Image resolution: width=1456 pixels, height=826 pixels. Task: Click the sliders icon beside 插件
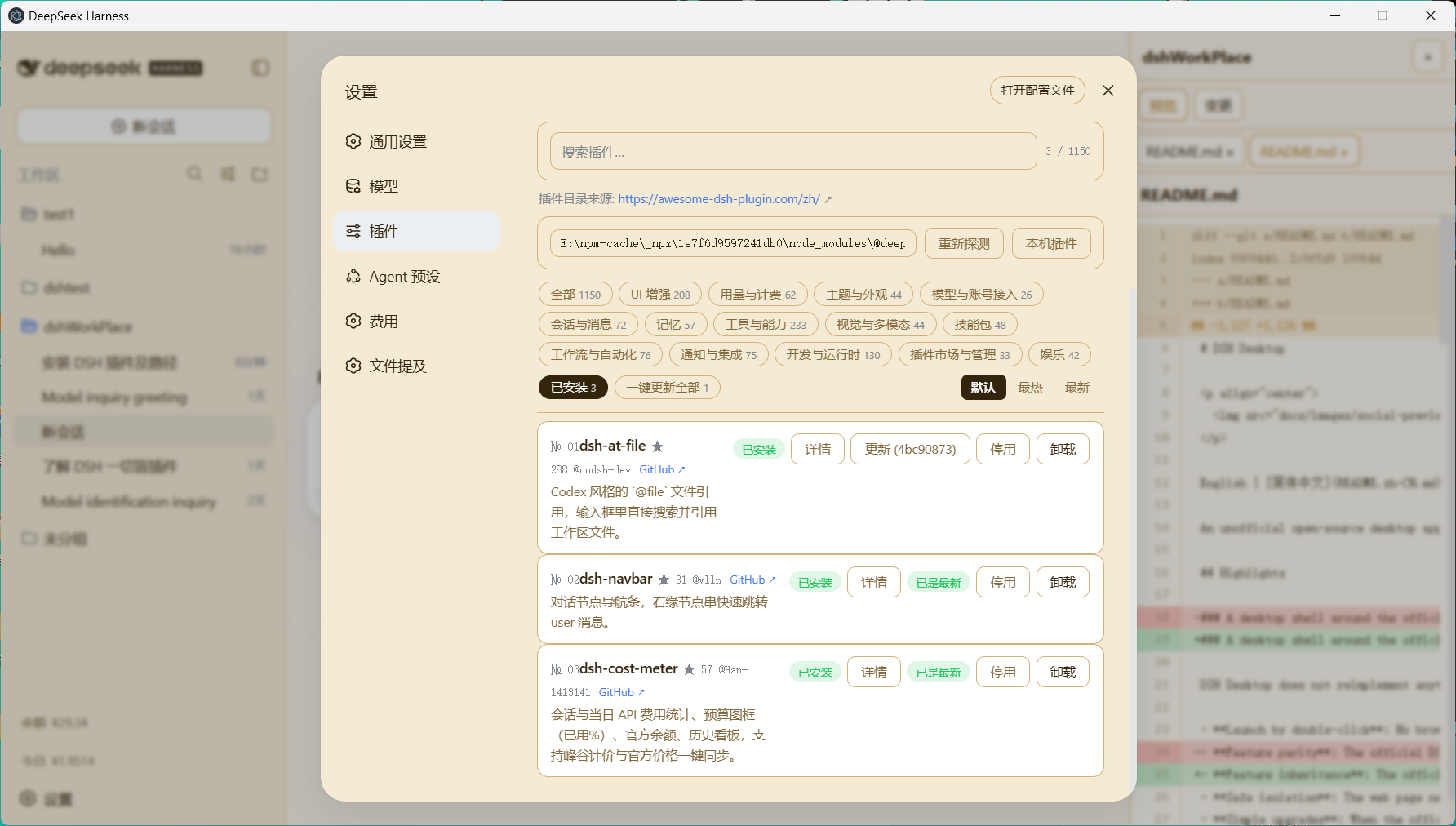coord(353,231)
